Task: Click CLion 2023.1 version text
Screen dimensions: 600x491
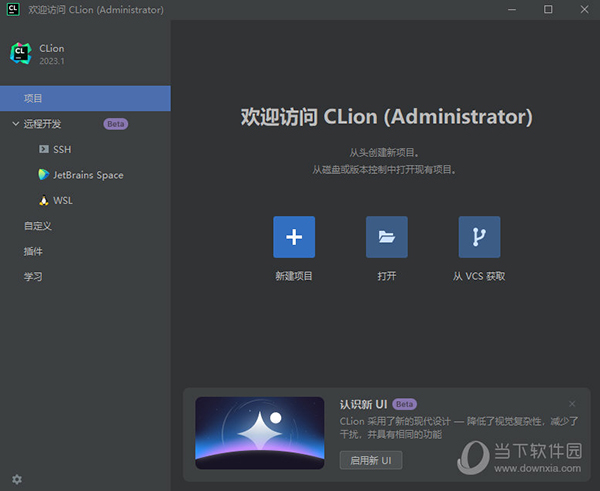Action: pyautogui.click(x=52, y=61)
